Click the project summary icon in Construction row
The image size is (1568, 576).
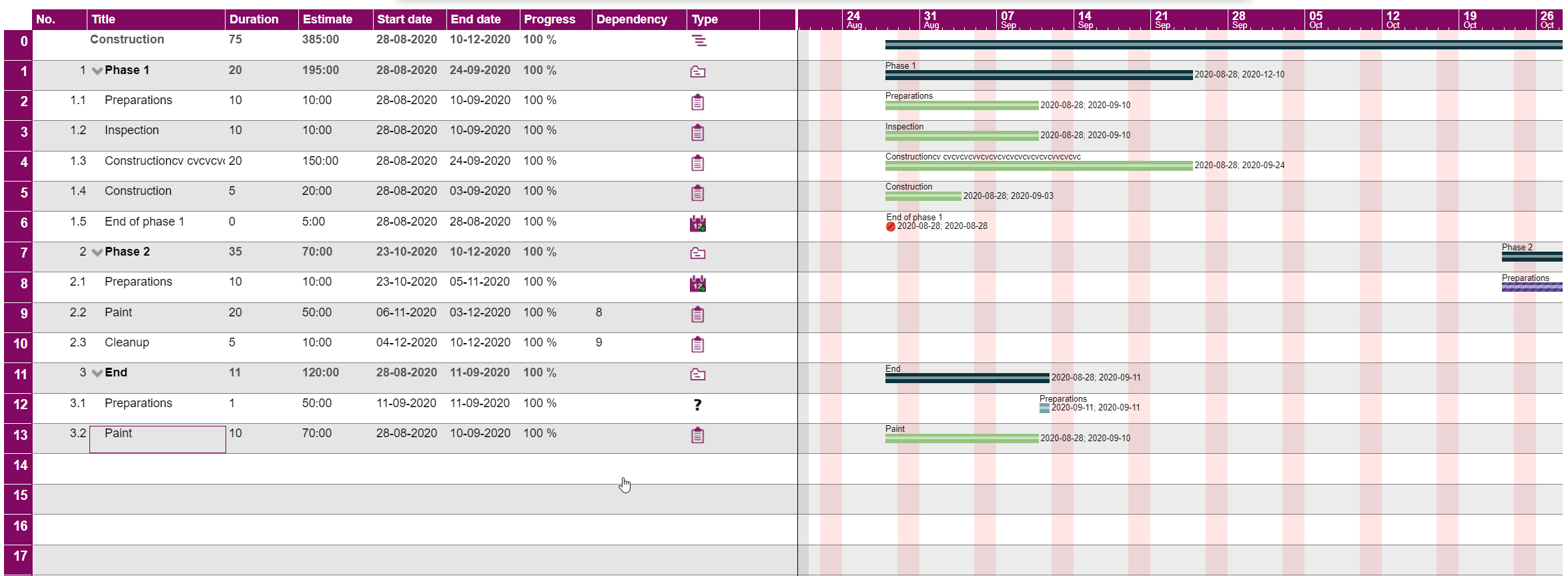(698, 41)
